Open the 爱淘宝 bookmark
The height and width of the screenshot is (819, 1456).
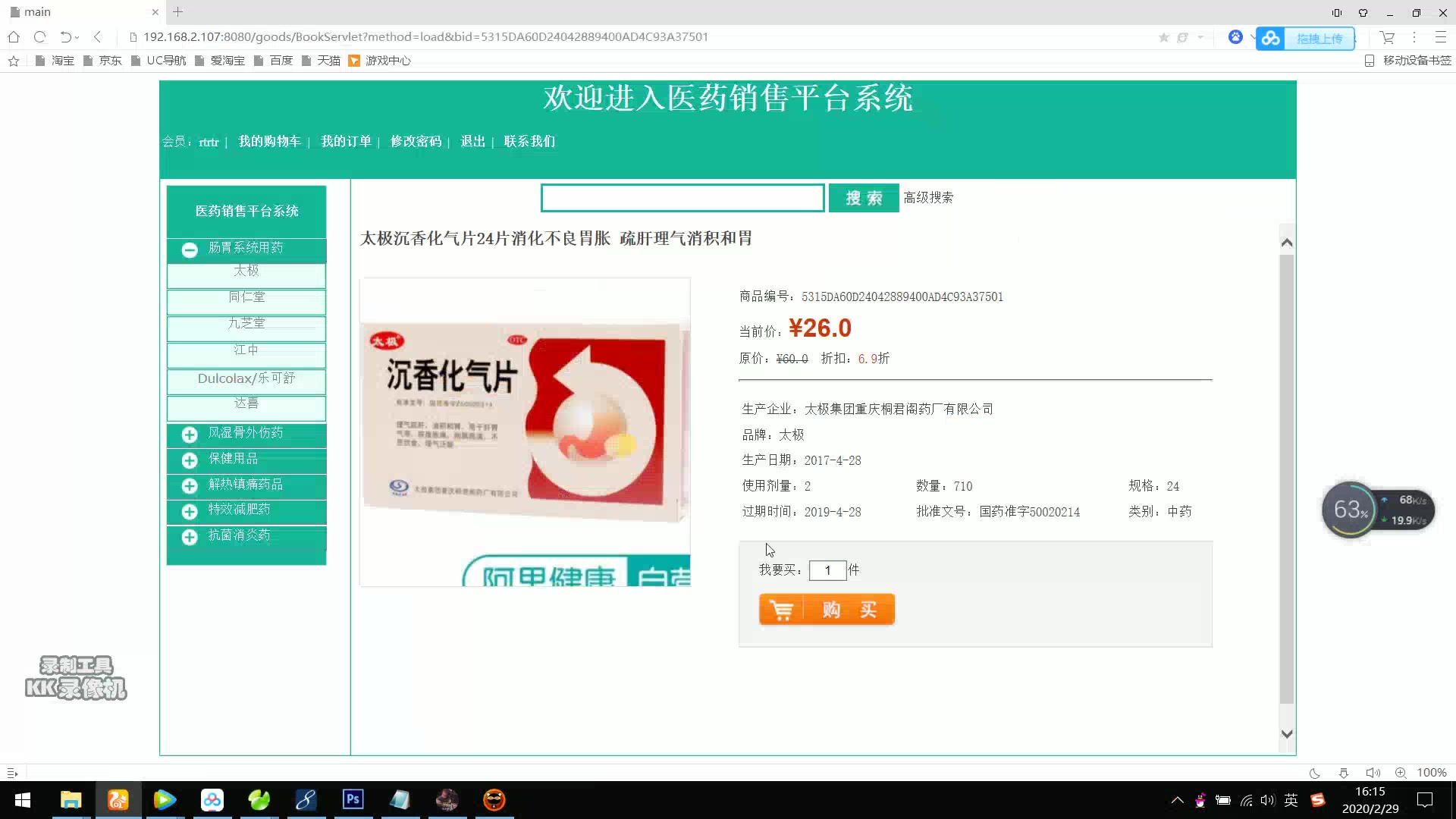220,61
